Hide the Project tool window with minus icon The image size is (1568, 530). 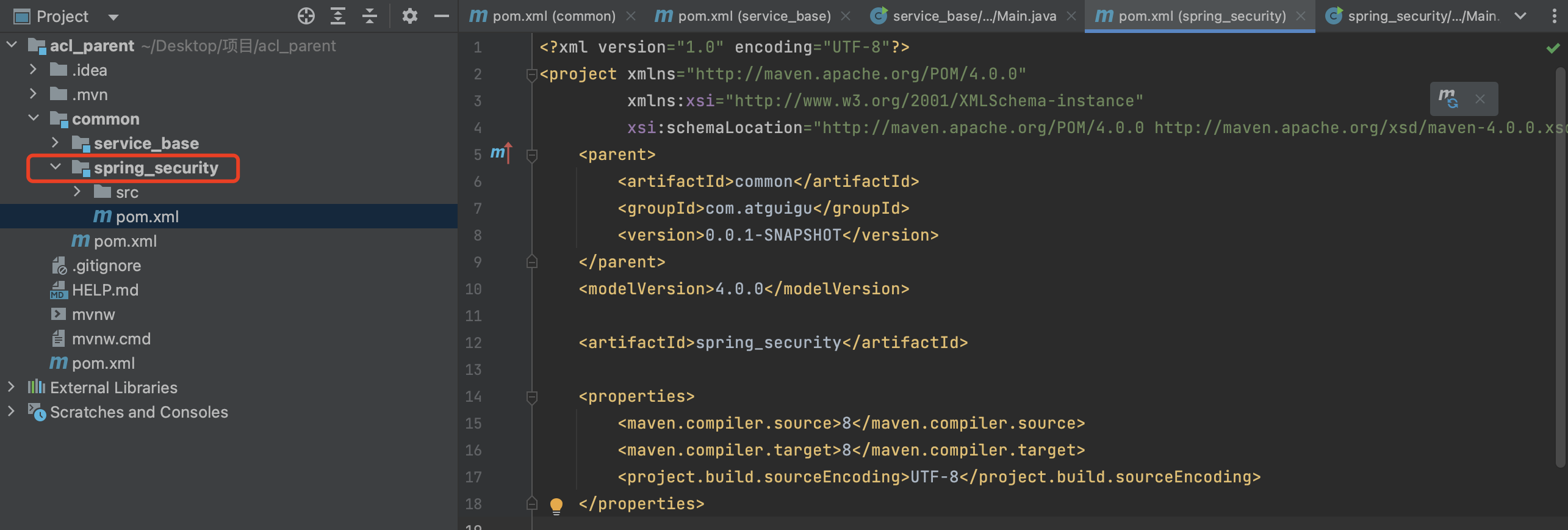(441, 16)
